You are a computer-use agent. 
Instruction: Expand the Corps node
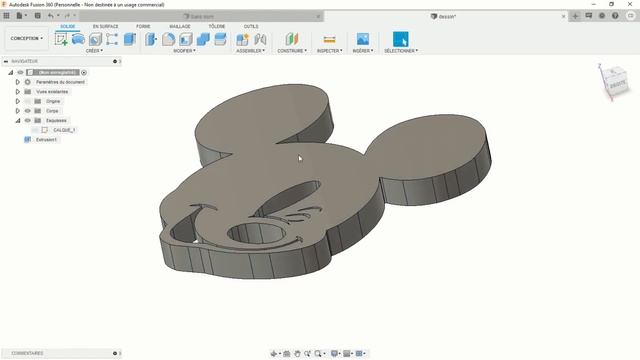click(x=18, y=111)
